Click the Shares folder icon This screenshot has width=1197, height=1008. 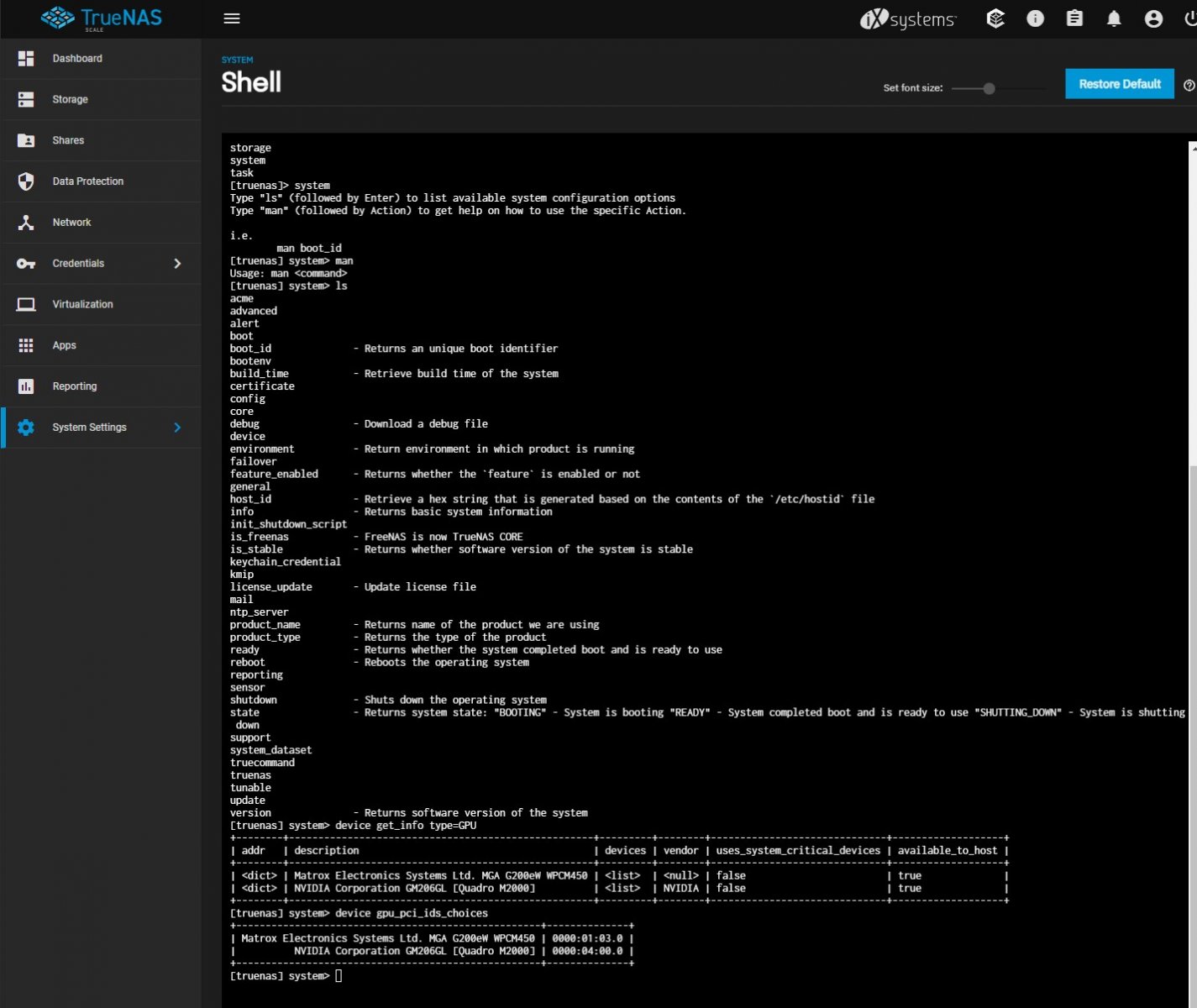coord(26,140)
